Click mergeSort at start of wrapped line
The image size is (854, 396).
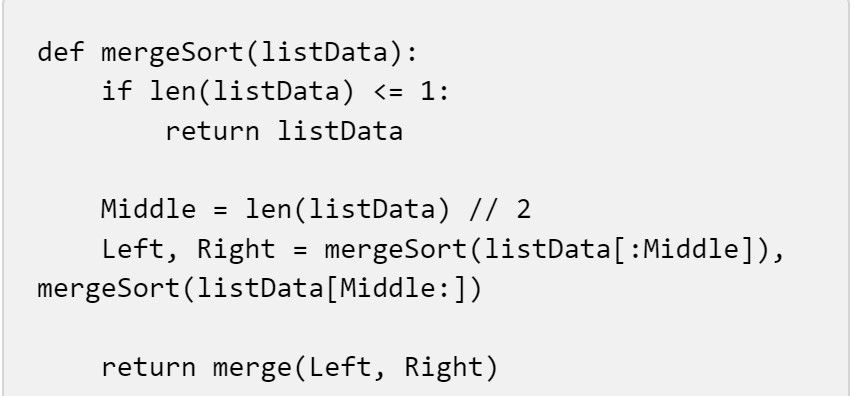tap(109, 291)
